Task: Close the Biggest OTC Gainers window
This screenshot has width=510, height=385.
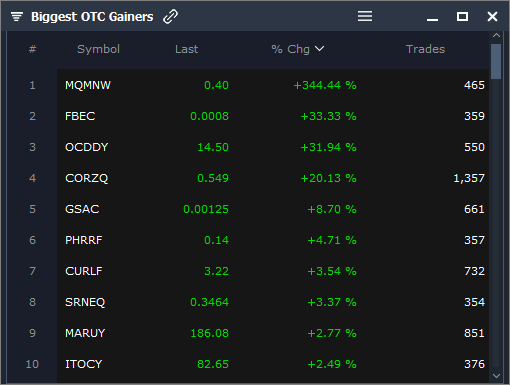Action: pos(492,16)
